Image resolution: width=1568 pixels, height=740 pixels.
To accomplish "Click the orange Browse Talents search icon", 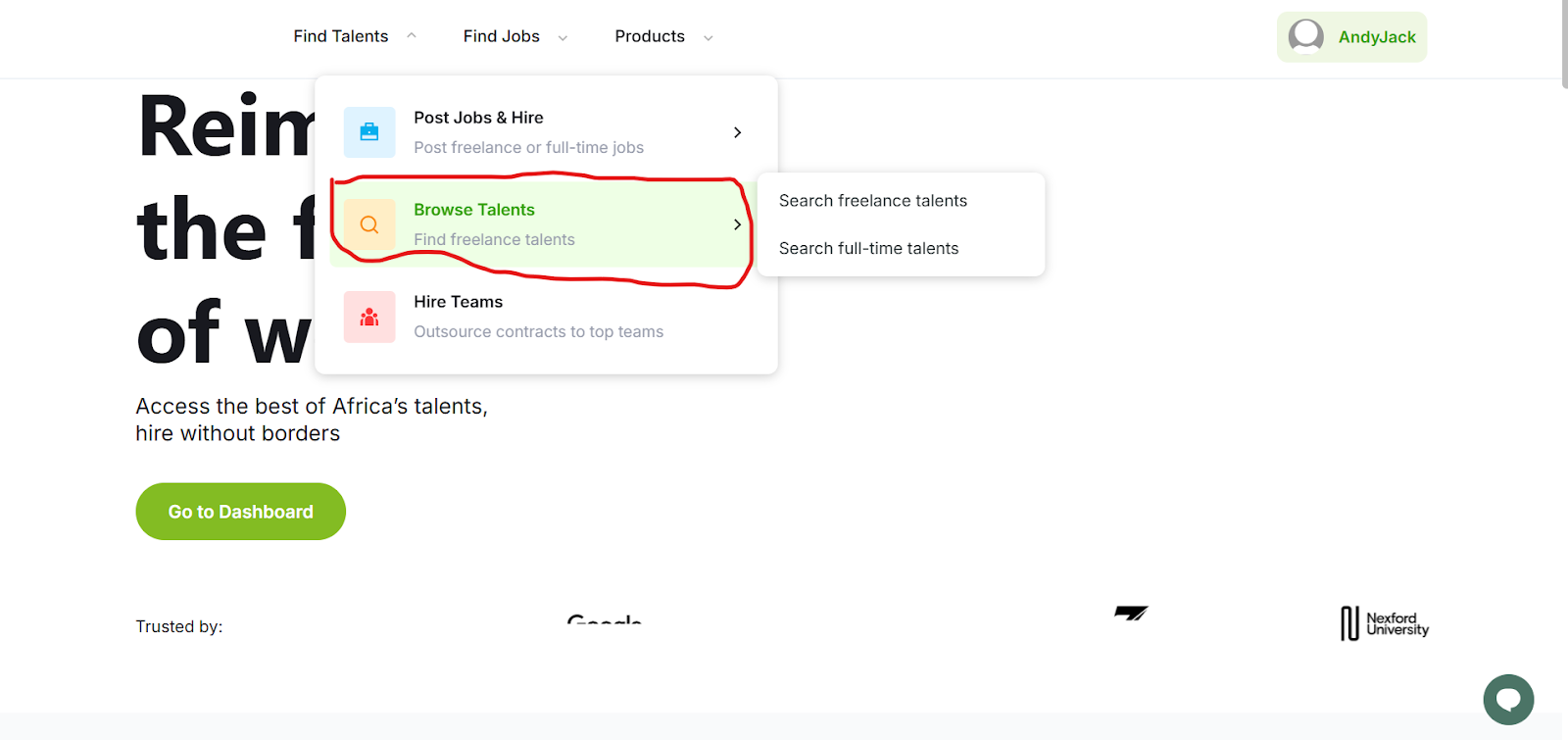I will tap(369, 224).
